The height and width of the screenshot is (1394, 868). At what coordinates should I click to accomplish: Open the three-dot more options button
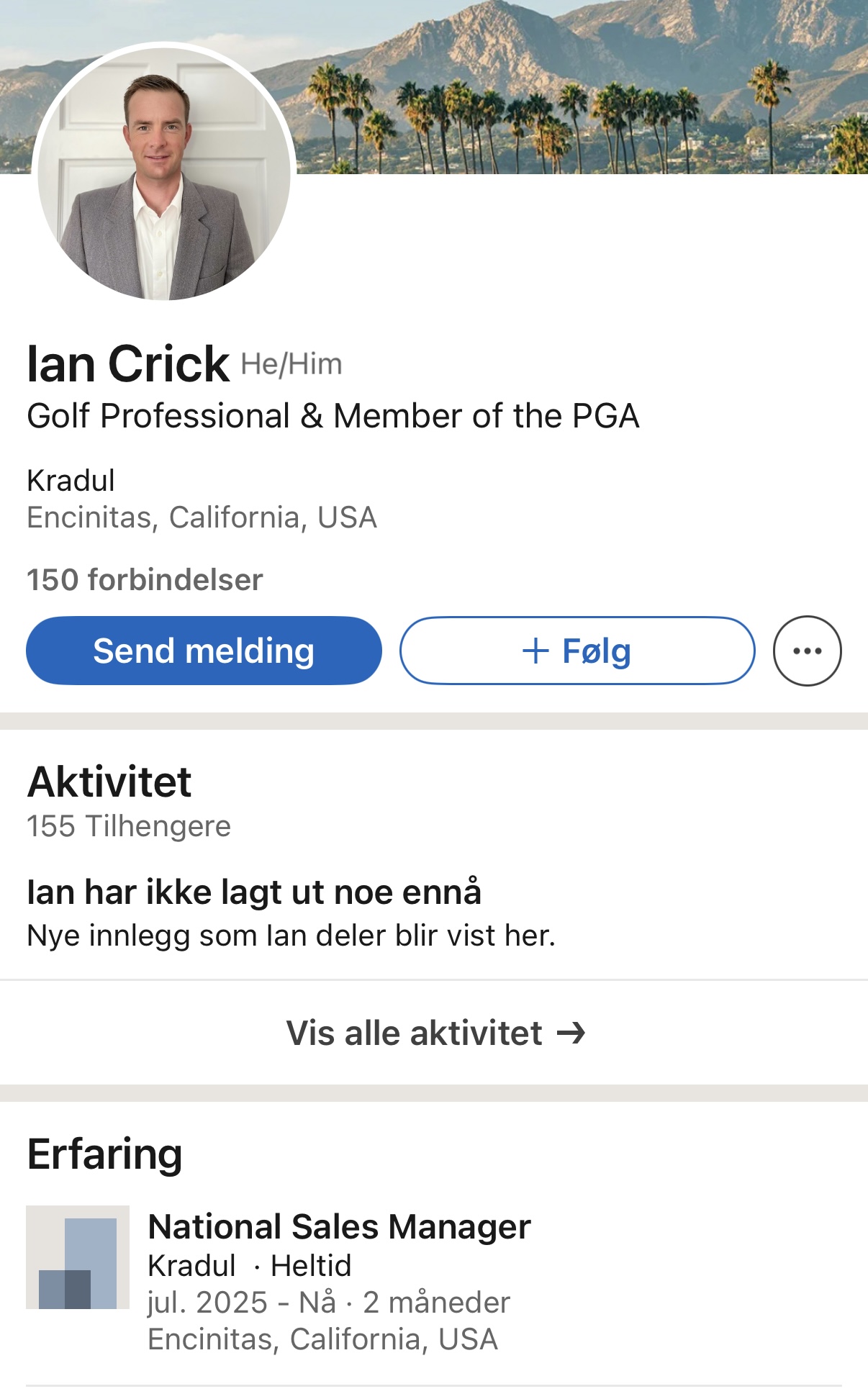[x=807, y=651]
